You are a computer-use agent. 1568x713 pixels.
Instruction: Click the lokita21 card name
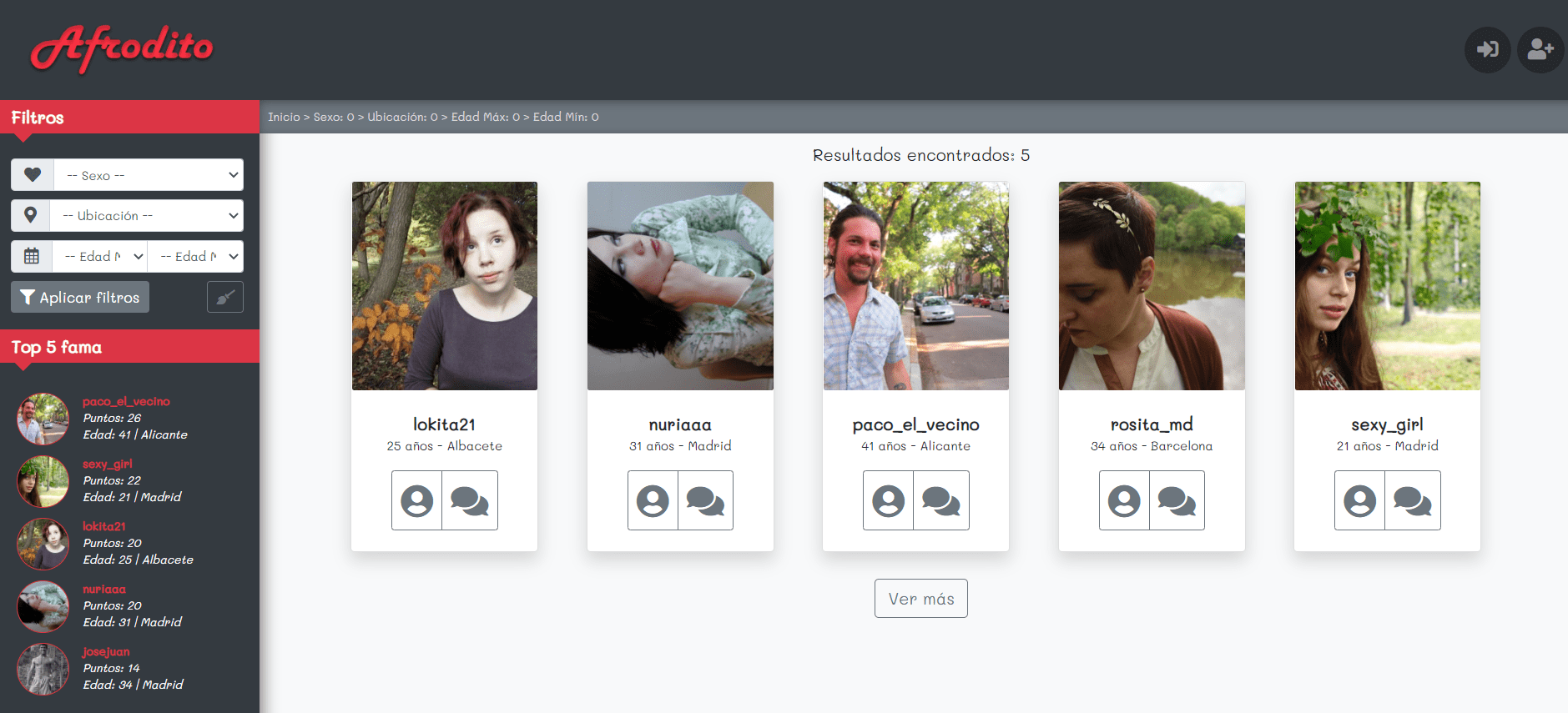coord(445,424)
